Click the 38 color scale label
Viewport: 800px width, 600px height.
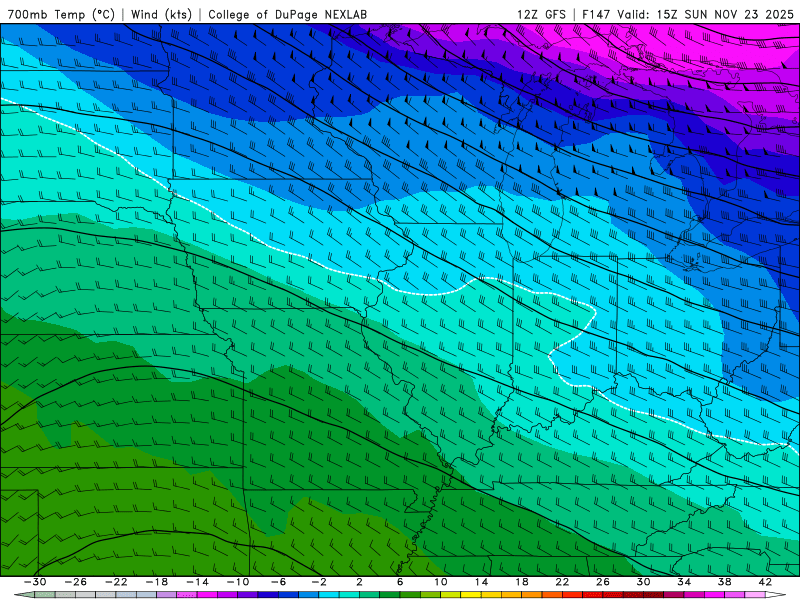[x=724, y=582]
